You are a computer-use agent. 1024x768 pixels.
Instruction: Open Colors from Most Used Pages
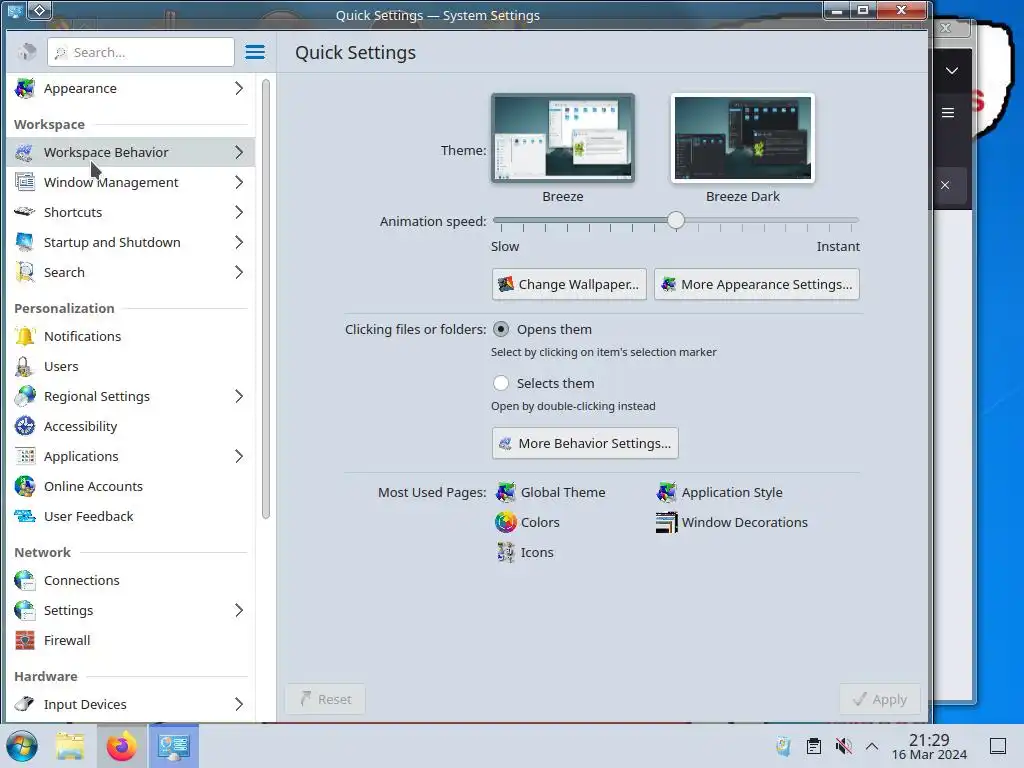[527, 522]
